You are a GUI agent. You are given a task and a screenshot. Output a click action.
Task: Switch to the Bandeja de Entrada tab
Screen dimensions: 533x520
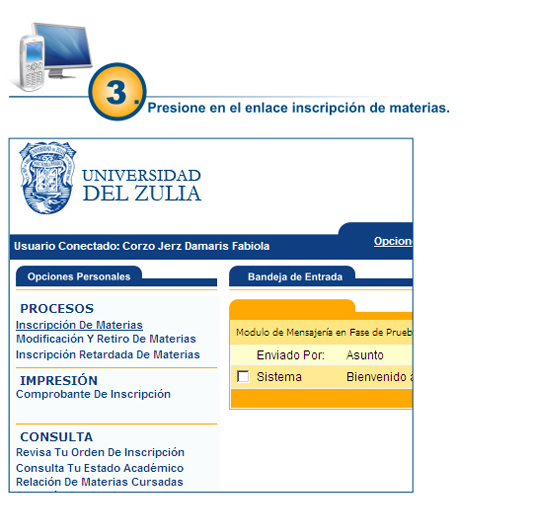295,277
